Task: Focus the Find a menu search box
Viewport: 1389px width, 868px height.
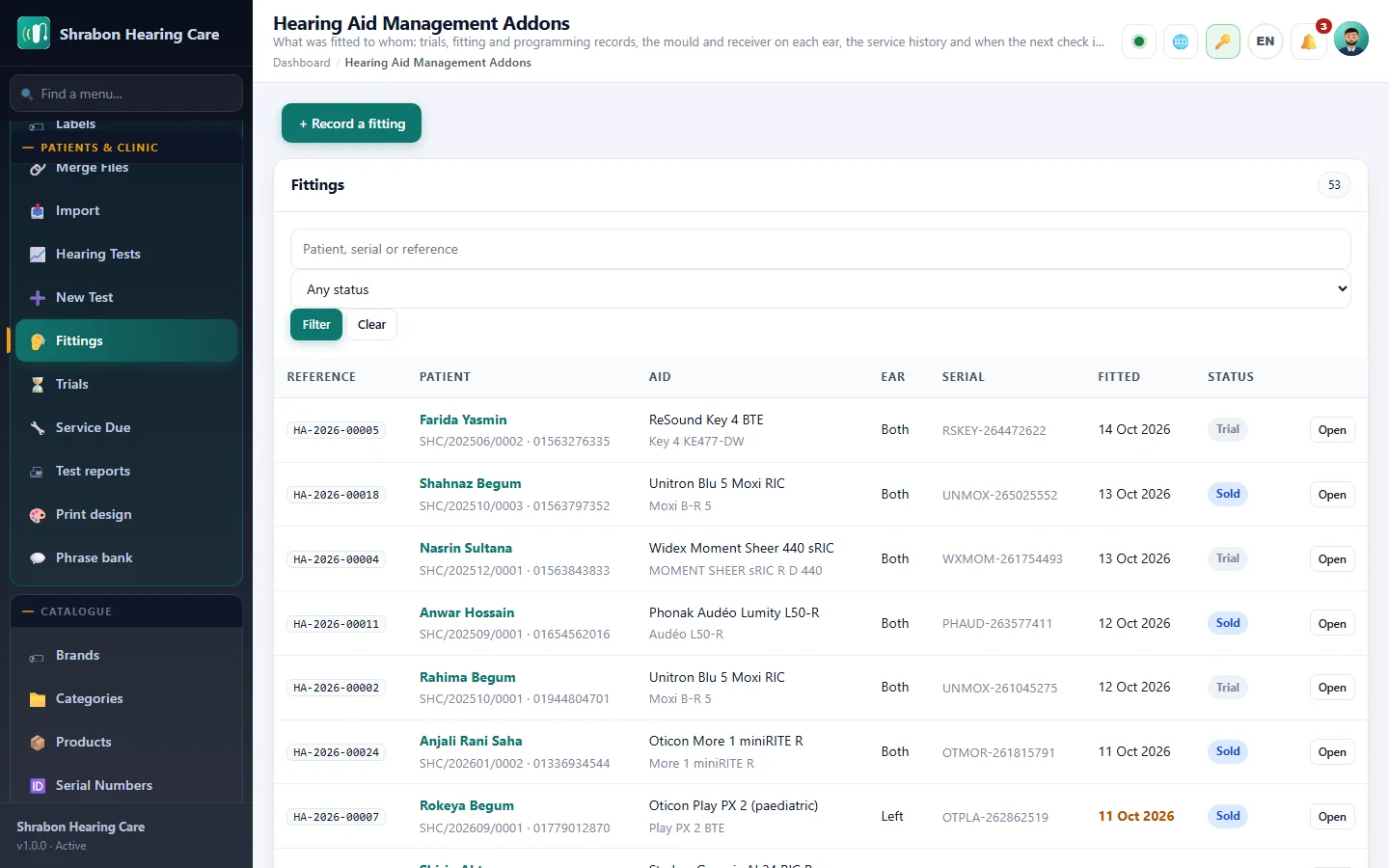Action: [x=126, y=94]
